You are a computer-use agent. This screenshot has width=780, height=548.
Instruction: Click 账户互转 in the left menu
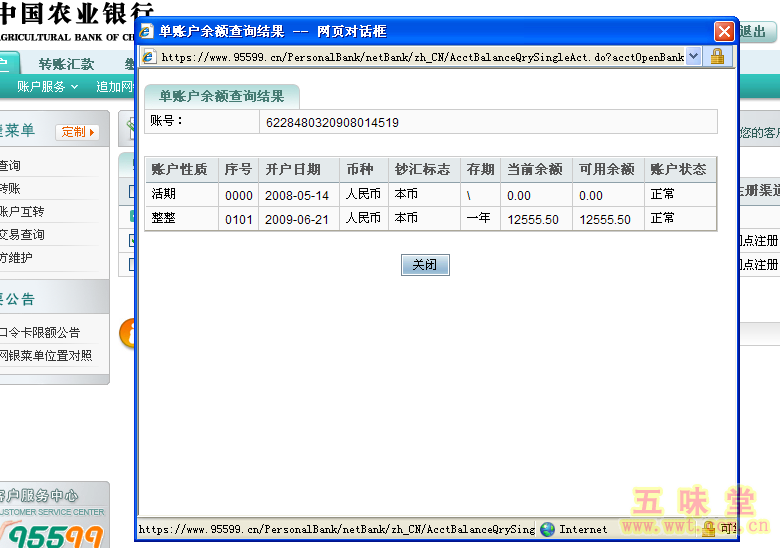pyautogui.click(x=22, y=212)
